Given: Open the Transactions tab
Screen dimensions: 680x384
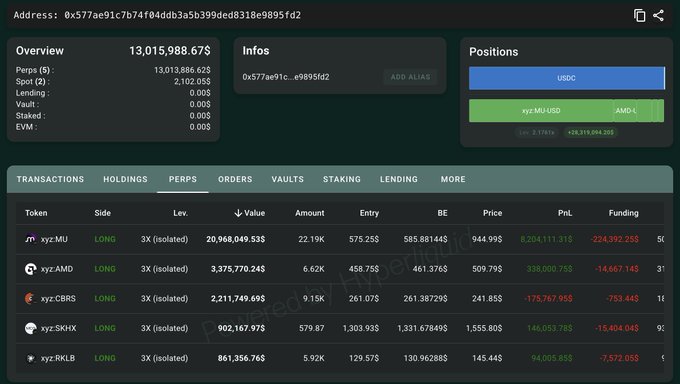Looking at the screenshot, I should pos(50,179).
